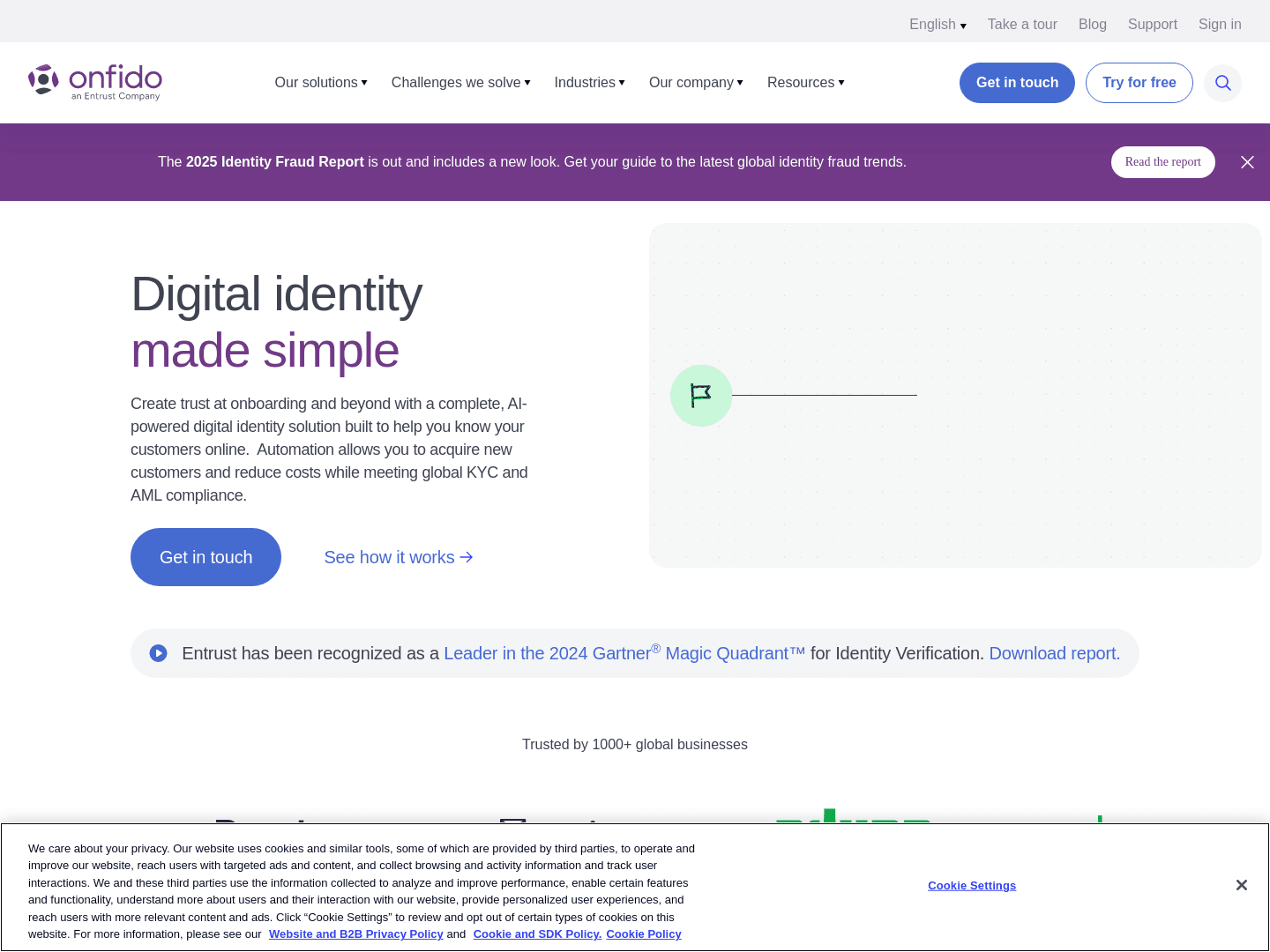Change language via the English selector
This screenshot has height=952, width=1270.
(937, 24)
